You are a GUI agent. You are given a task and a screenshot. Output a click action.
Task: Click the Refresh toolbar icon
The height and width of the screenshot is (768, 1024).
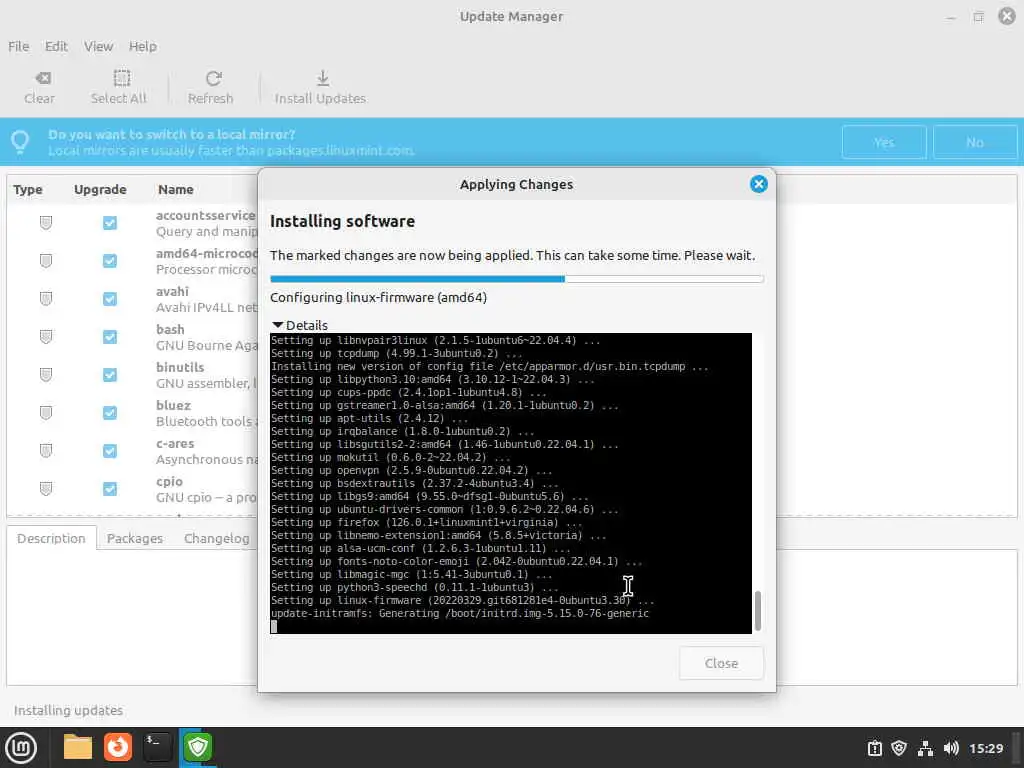(x=213, y=78)
